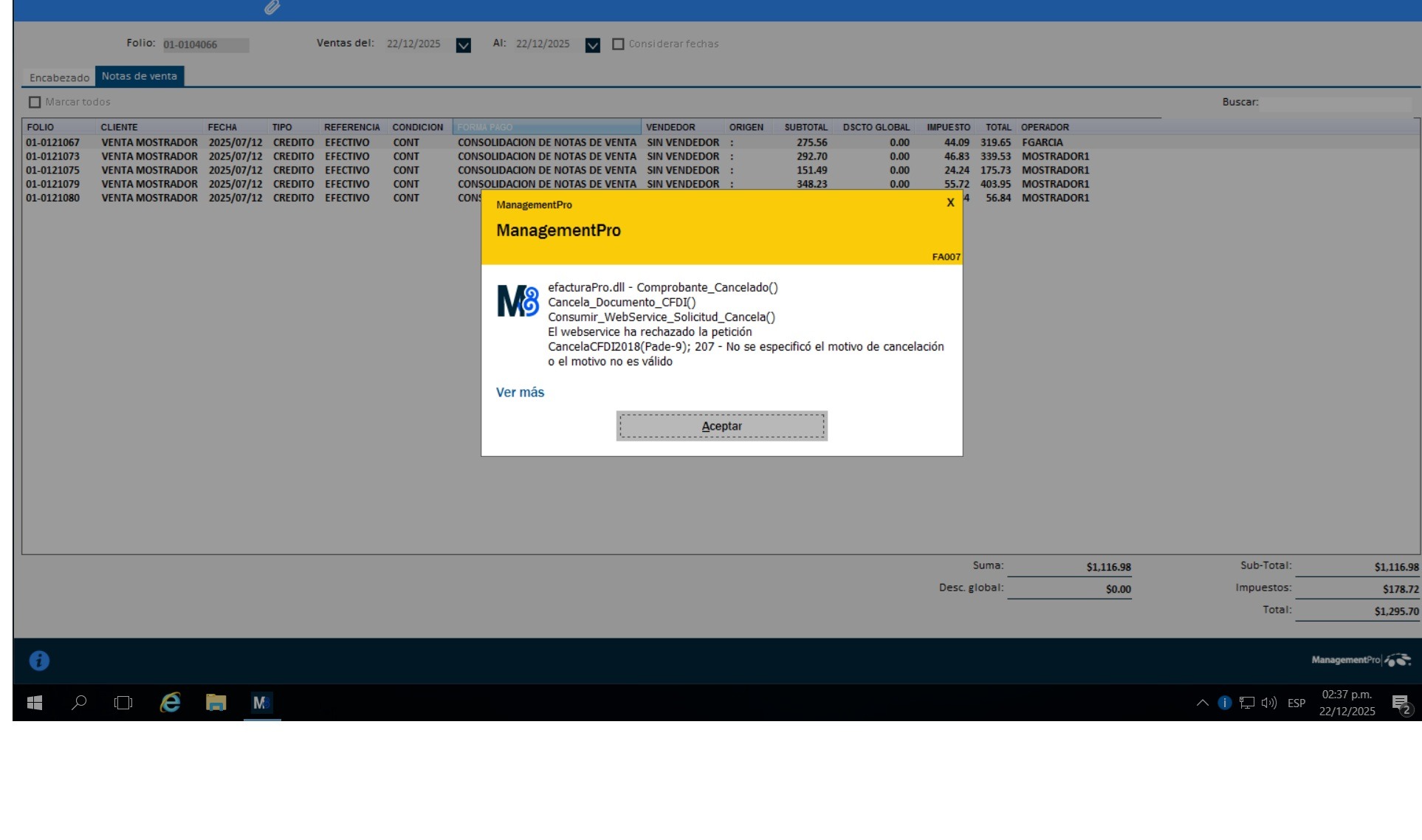This screenshot has height=840, width=1422.
Task: Open Internet Explorer from taskbar
Action: point(171,703)
